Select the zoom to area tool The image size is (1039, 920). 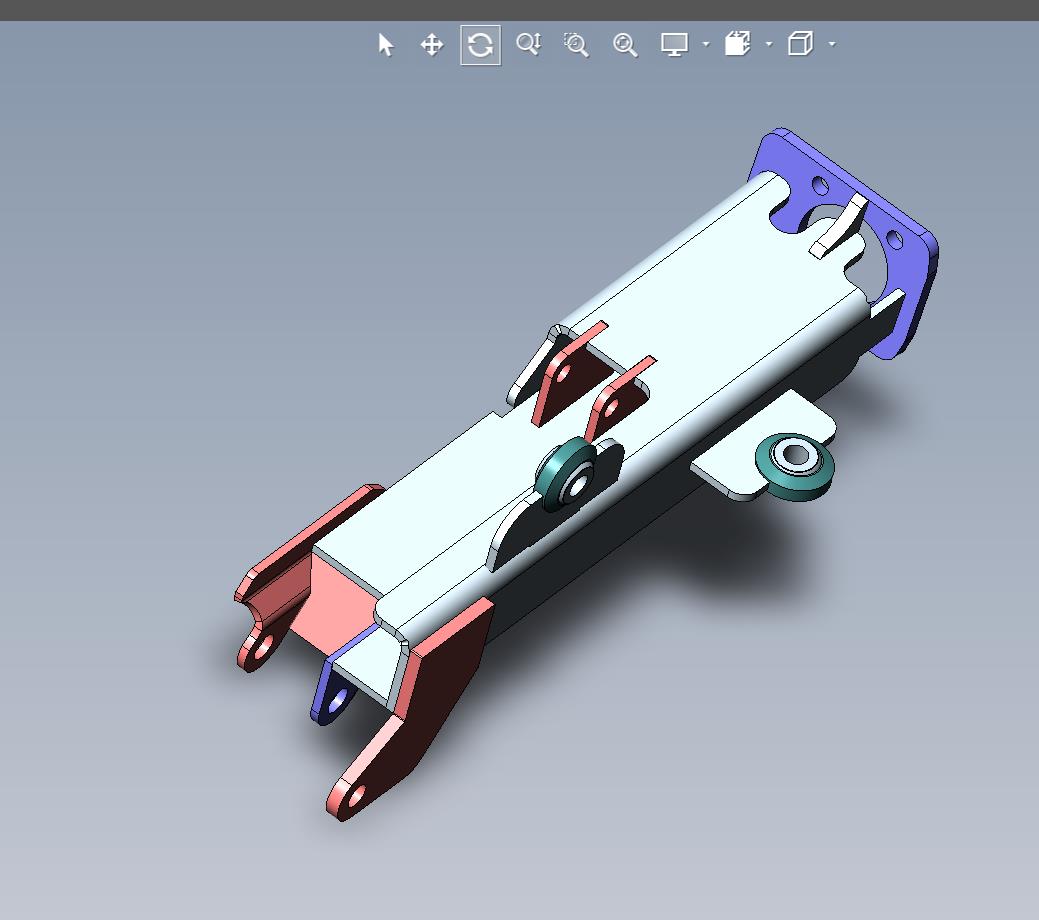pyautogui.click(x=576, y=44)
